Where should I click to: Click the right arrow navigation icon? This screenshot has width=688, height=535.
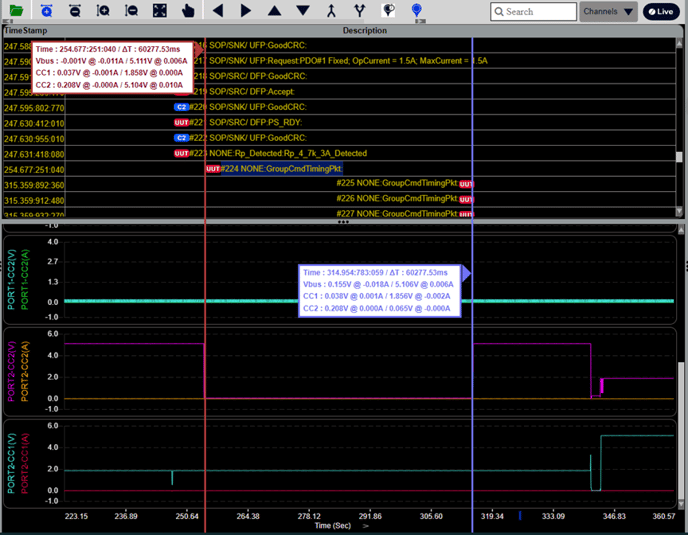pyautogui.click(x=246, y=11)
